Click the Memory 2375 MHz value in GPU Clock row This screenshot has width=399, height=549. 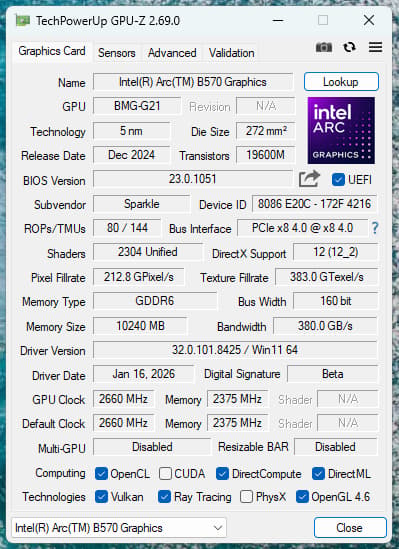pyautogui.click(x=237, y=399)
